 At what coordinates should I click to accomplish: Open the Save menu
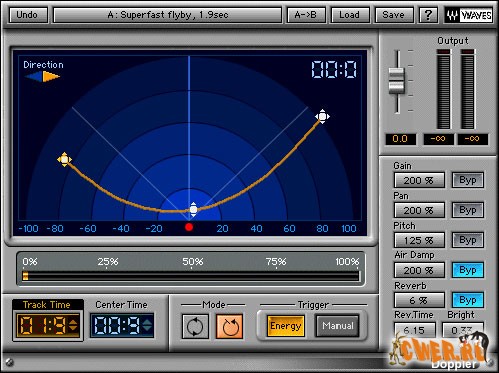tap(394, 15)
